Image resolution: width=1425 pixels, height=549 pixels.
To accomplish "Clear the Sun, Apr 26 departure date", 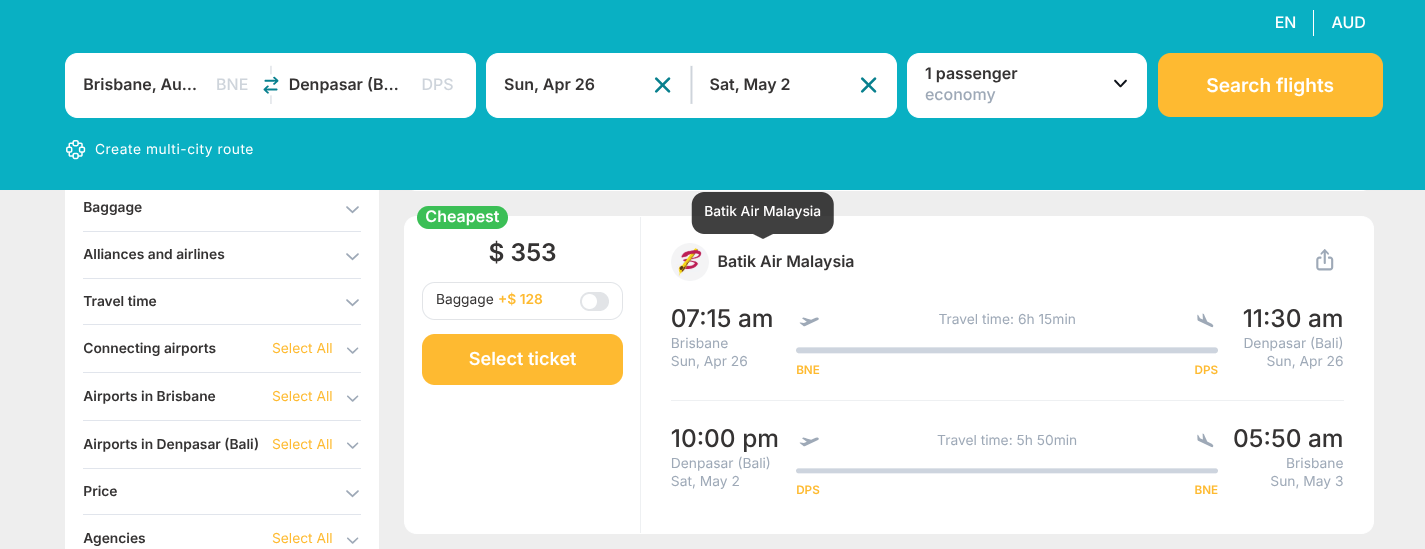I will point(662,85).
